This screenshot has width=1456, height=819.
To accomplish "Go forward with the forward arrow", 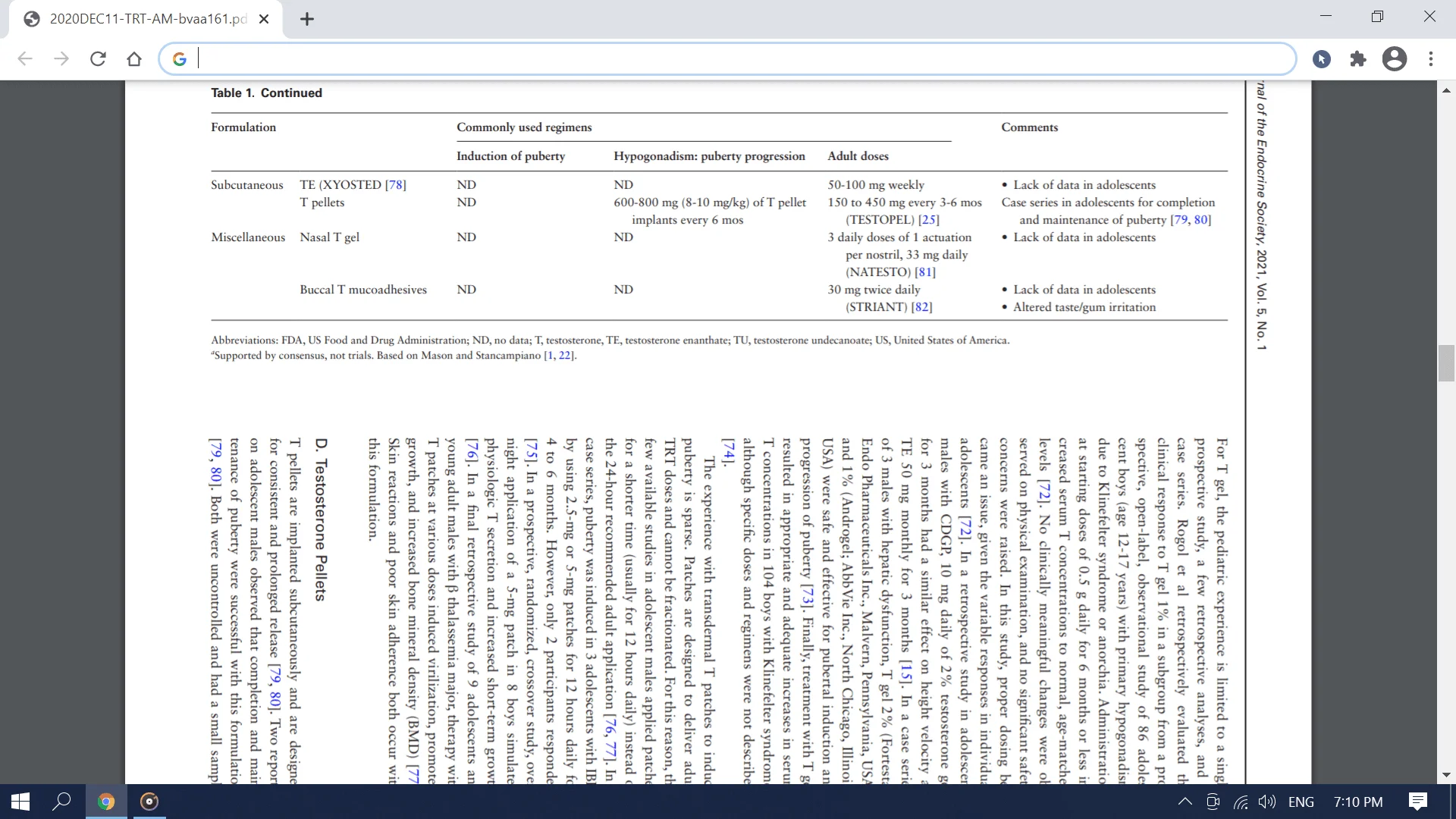I will point(61,59).
